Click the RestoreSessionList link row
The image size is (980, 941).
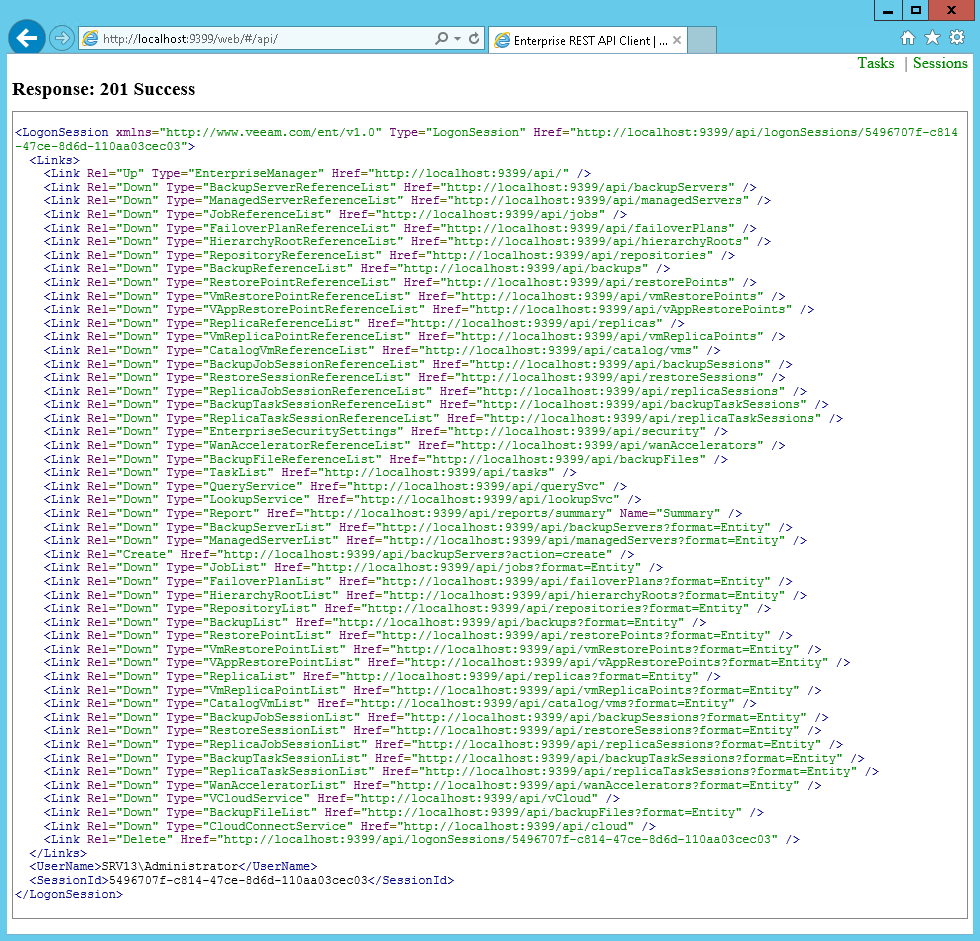(x=432, y=730)
